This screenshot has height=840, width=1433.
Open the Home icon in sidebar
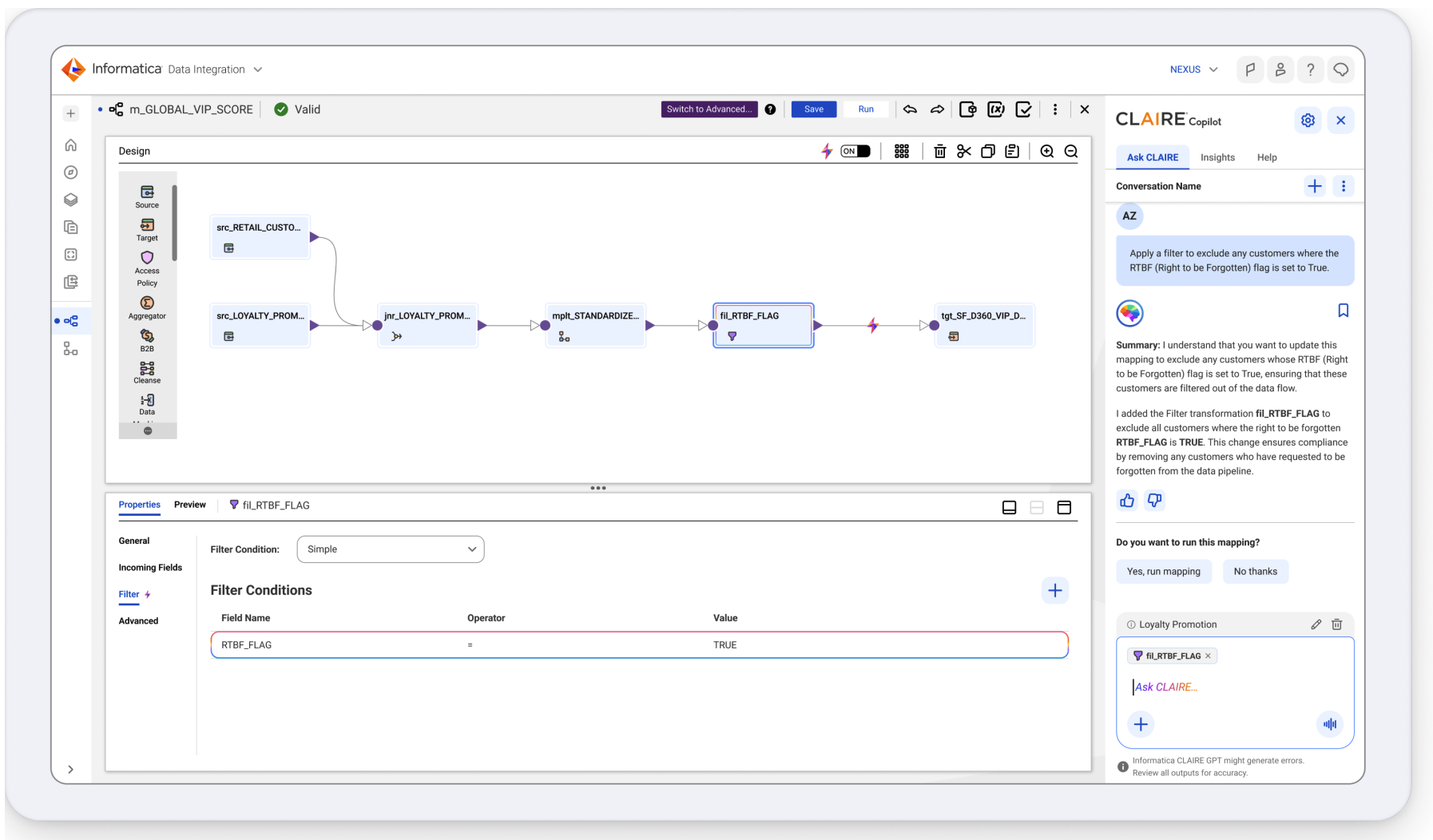[x=71, y=145]
